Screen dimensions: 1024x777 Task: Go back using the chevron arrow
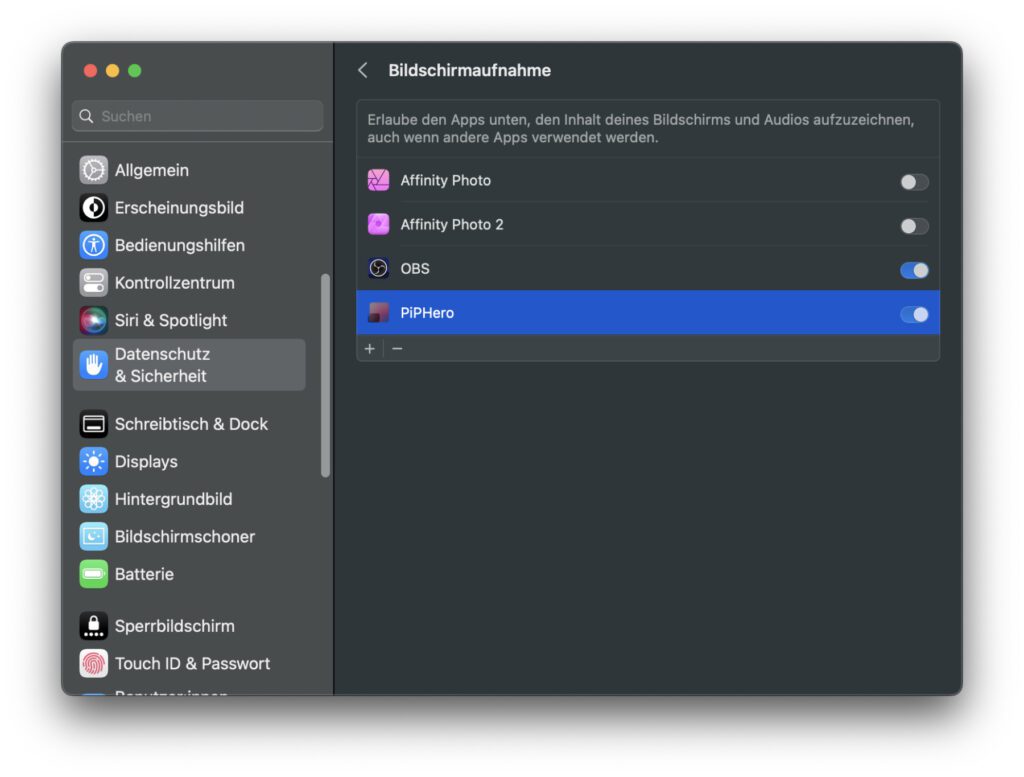363,70
